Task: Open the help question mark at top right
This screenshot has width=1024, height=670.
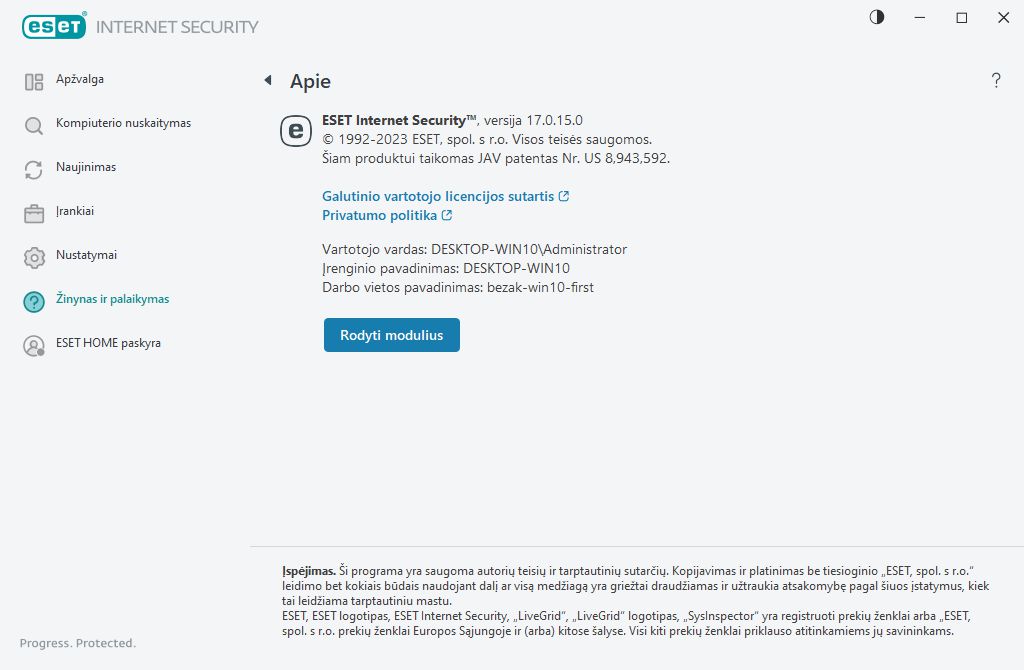Action: (996, 81)
